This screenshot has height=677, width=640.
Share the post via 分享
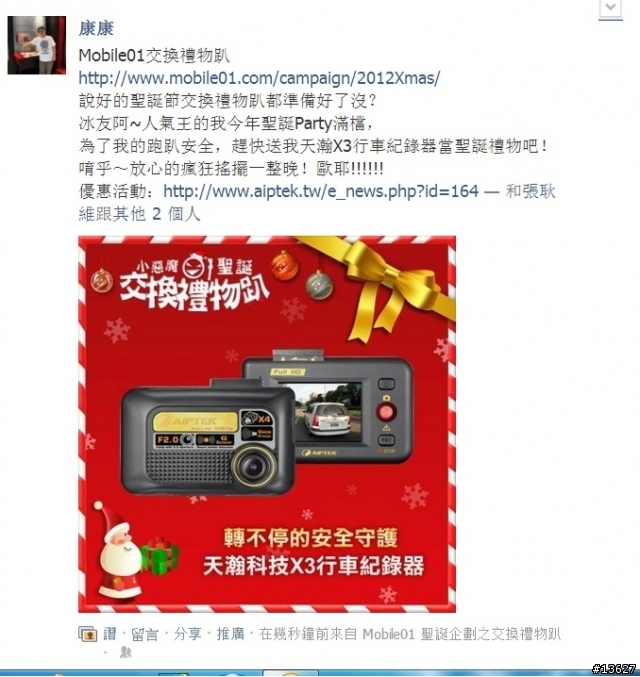click(x=187, y=634)
